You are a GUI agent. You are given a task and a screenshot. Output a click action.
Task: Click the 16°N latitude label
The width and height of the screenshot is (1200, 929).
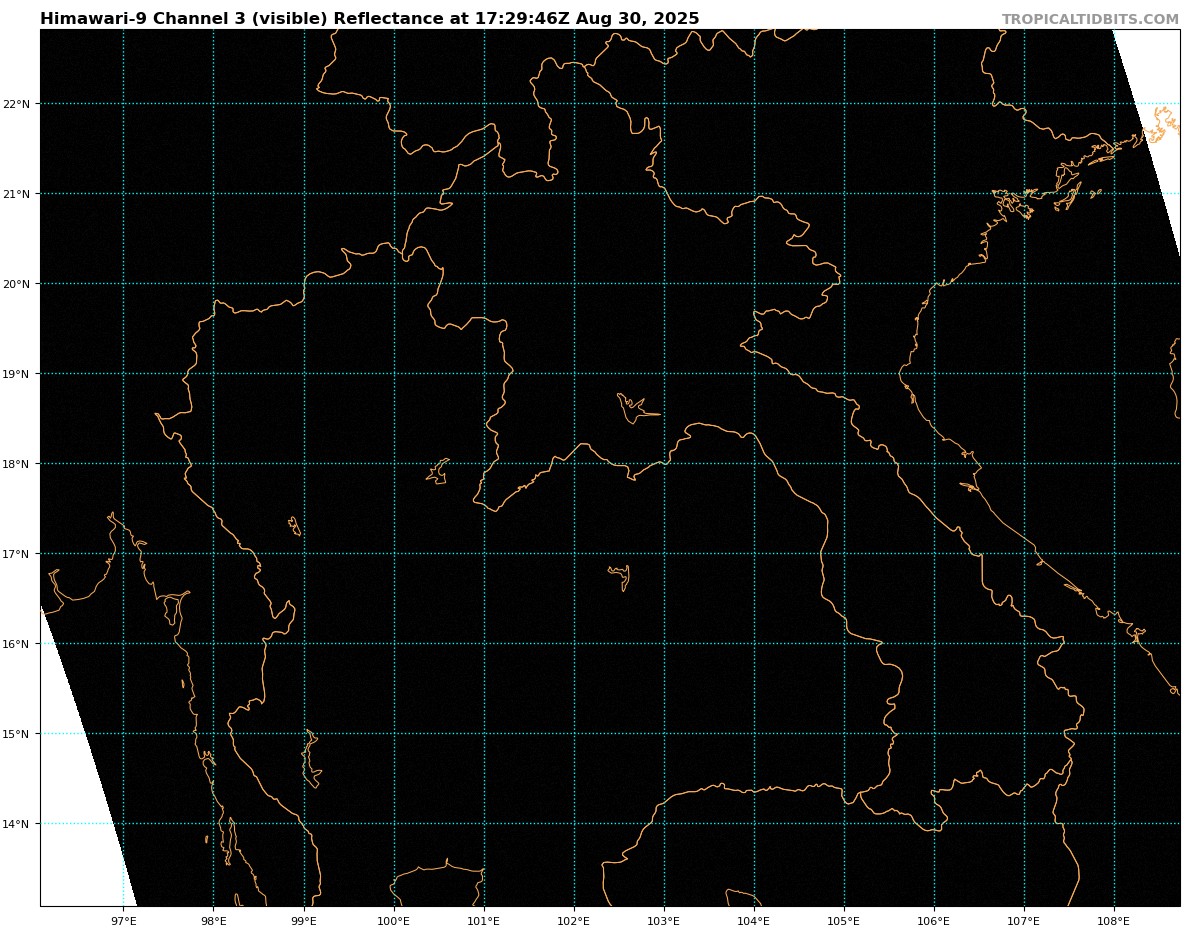point(17,644)
